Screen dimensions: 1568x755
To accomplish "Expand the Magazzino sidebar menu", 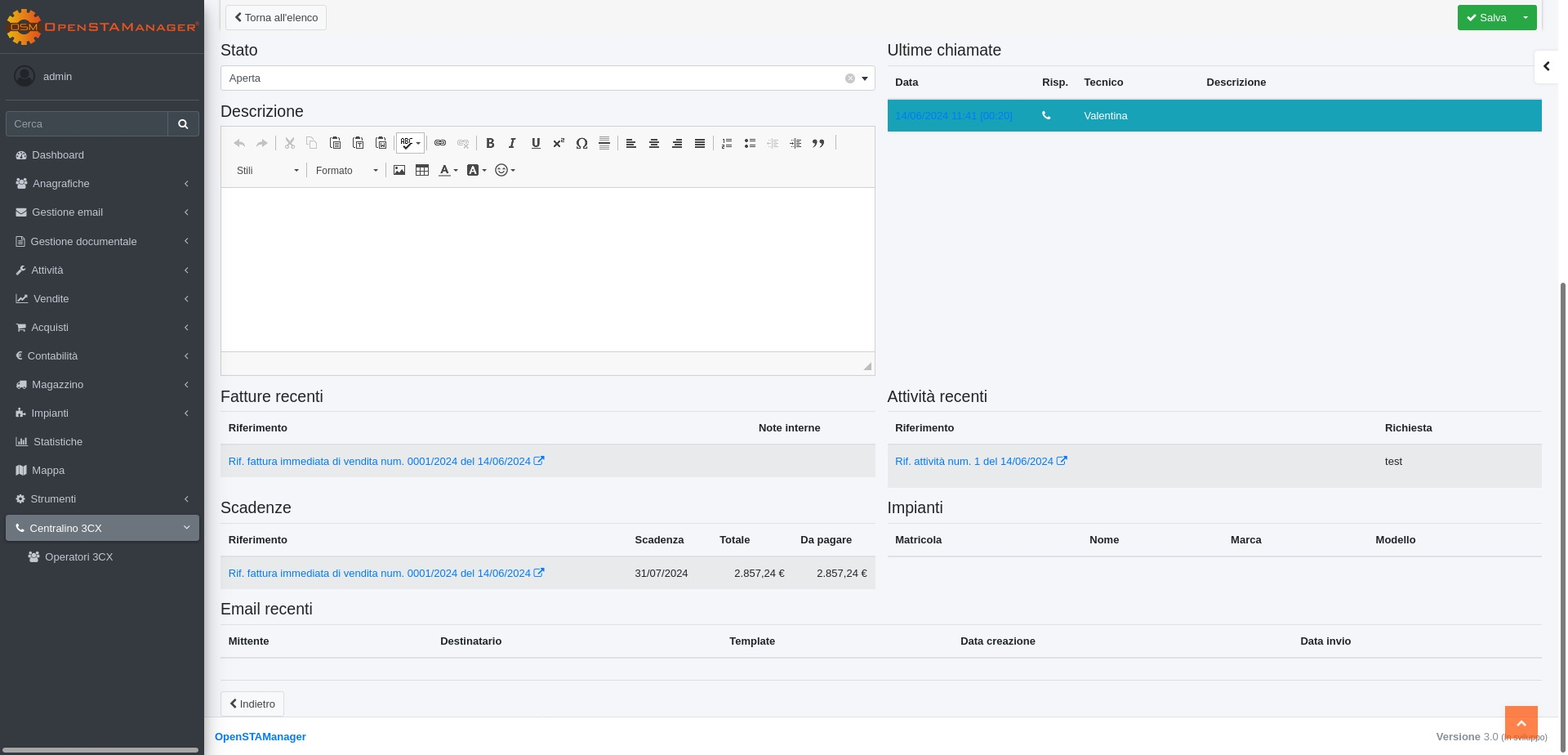I will click(57, 384).
